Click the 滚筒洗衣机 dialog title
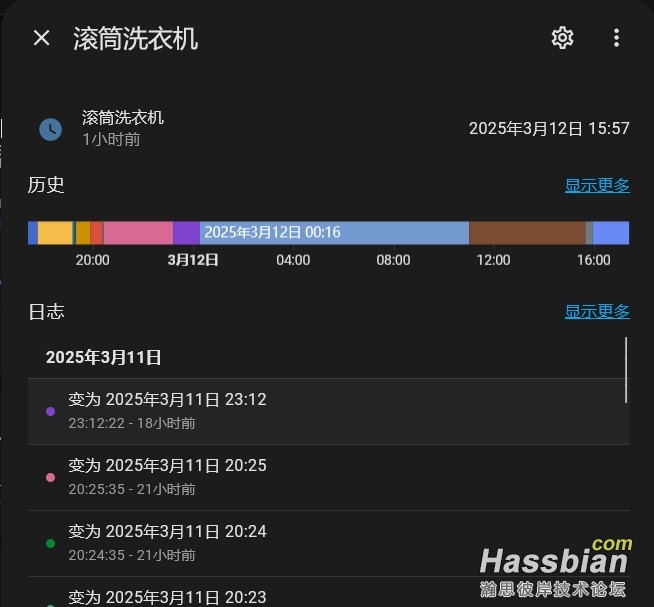Image resolution: width=654 pixels, height=607 pixels. (x=136, y=39)
